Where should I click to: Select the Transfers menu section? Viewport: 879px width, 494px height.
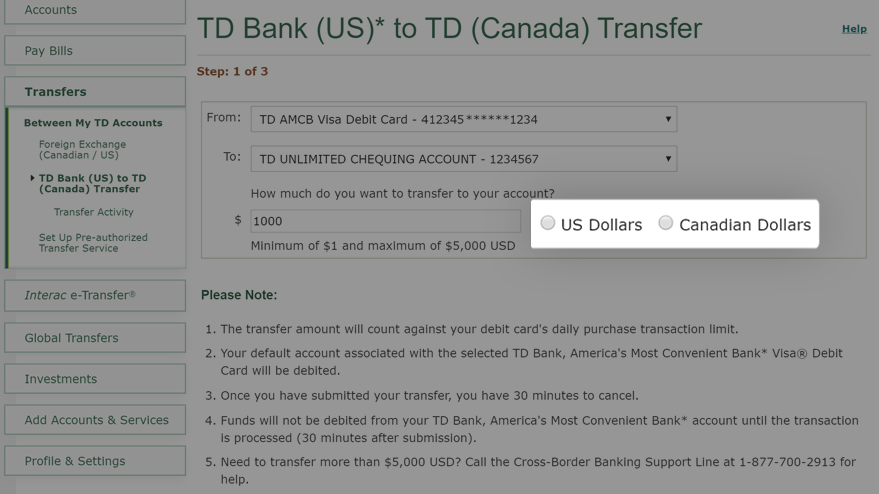pyautogui.click(x=95, y=91)
